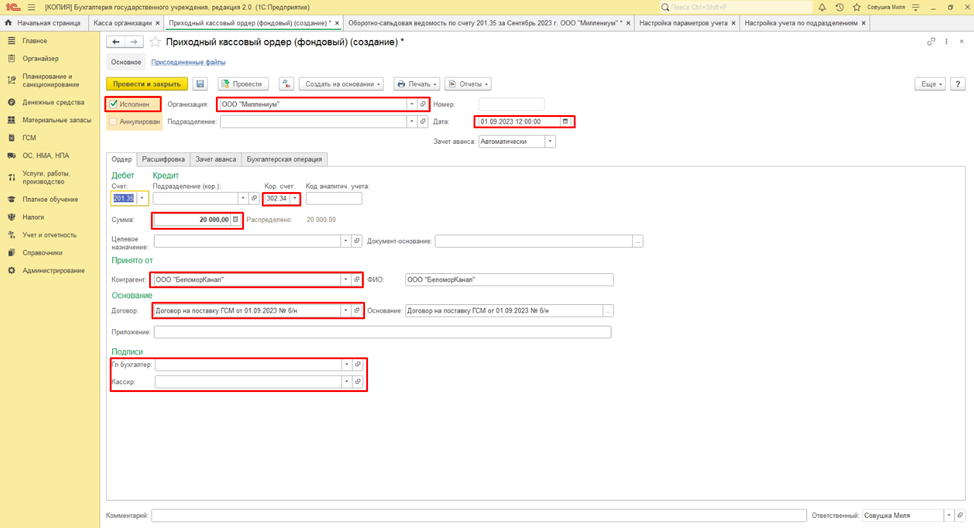974x528 pixels.
Task: Open the Отчеты dropdown menu
Action: tap(468, 84)
